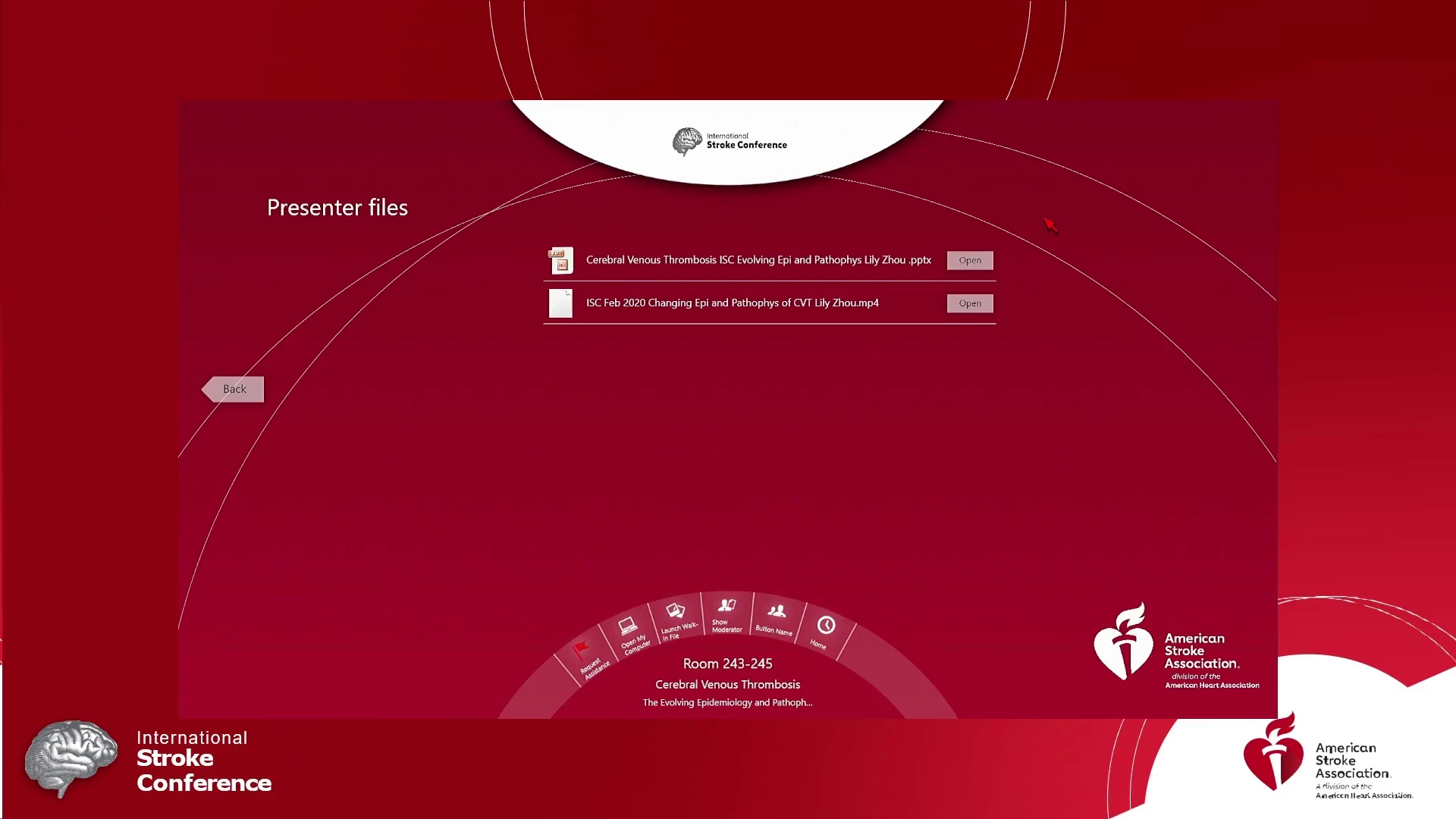Click the Evolving Epidemiology subtitle text
Screen dimensions: 1456x819
(727, 702)
